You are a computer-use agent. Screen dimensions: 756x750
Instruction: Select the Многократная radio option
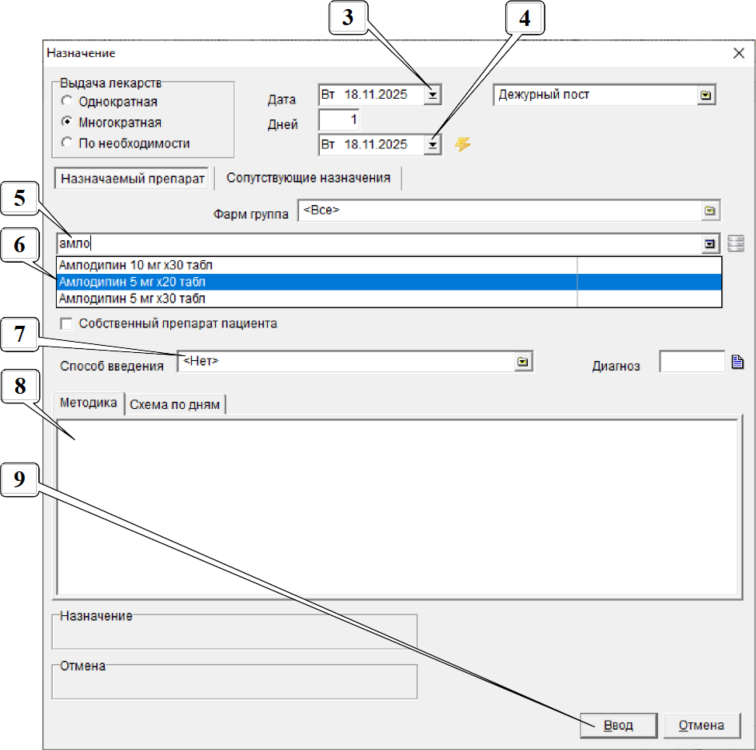(x=66, y=122)
